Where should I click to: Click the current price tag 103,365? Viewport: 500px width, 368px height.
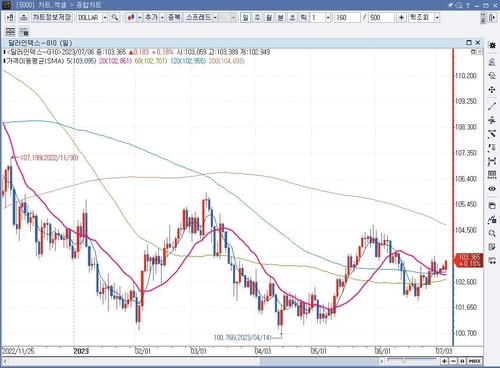pos(470,260)
